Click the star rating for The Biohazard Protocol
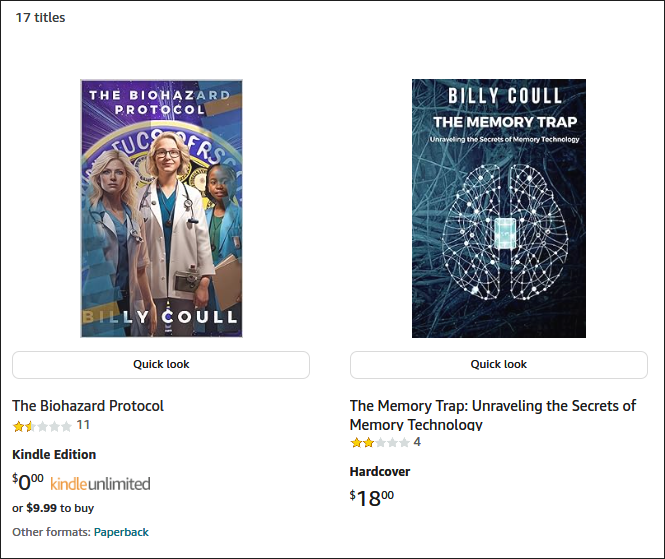The width and height of the screenshot is (665, 559). pyautogui.click(x=41, y=426)
